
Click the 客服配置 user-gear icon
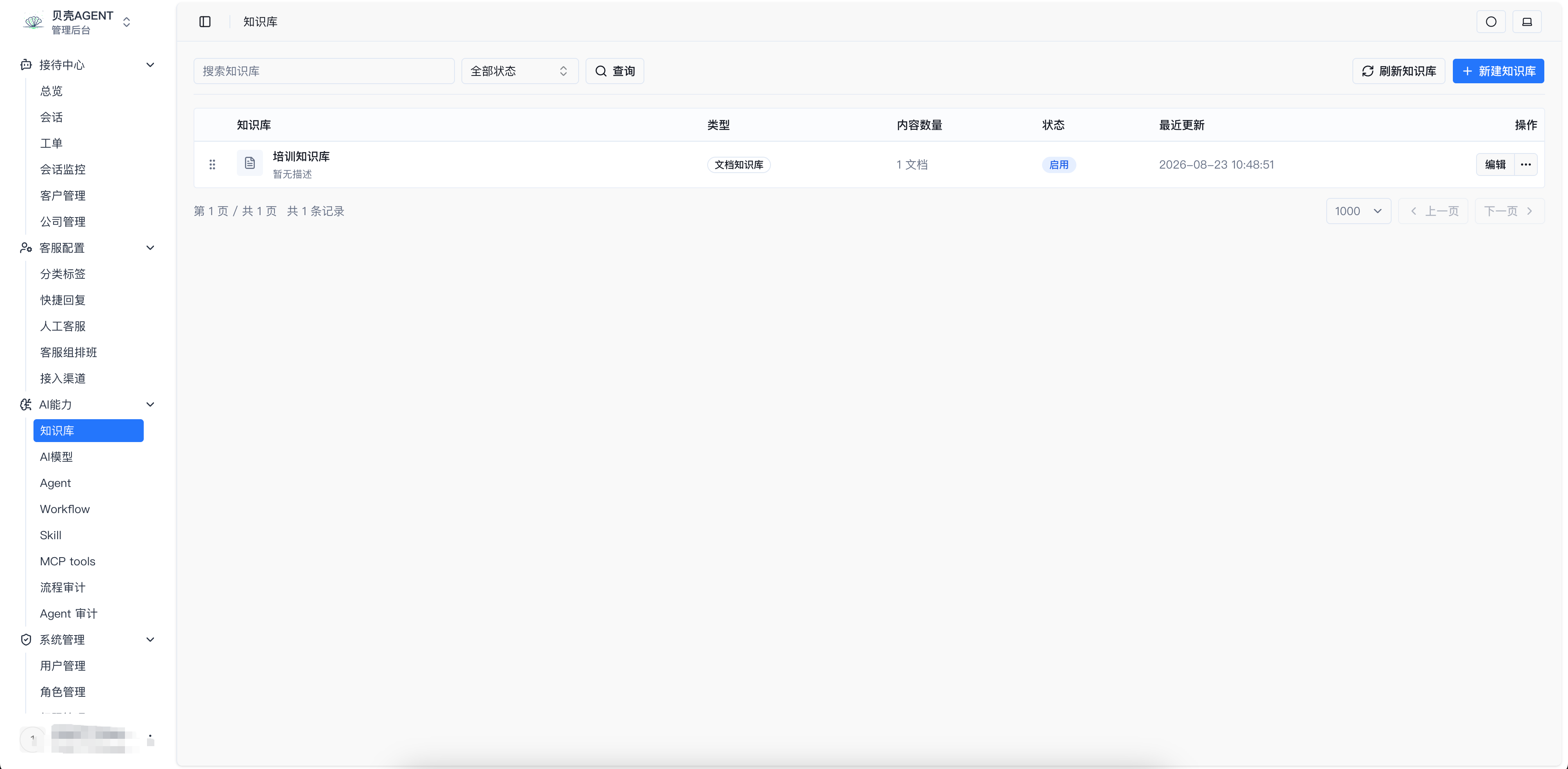[x=26, y=248]
